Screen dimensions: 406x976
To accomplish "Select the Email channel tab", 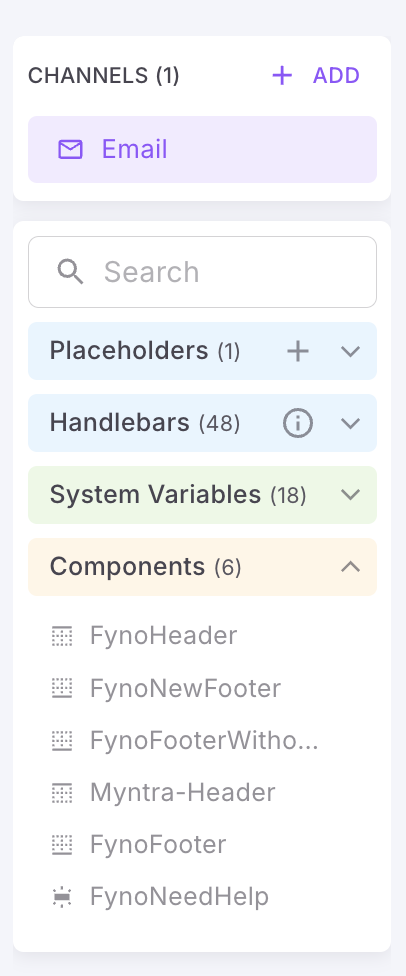I will pos(202,149).
